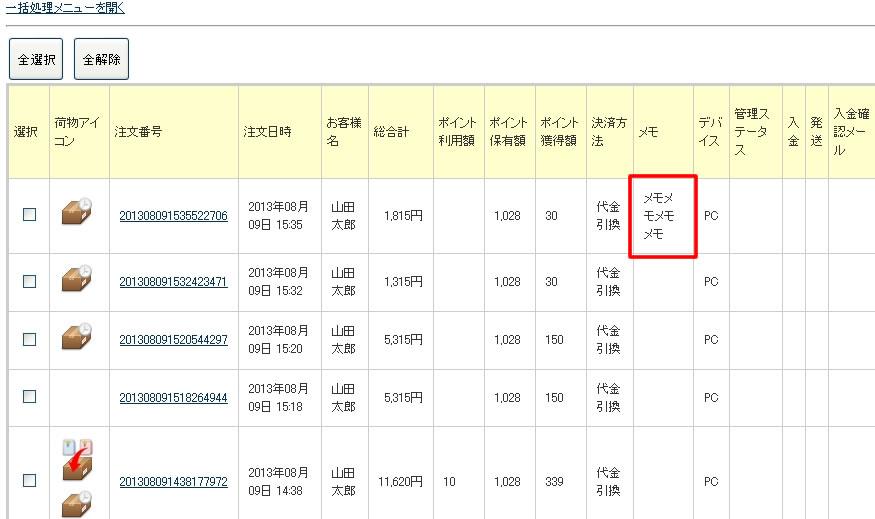Toggle the checkbox for order 201308091438177972
This screenshot has width=875, height=519.
pyautogui.click(x=29, y=480)
